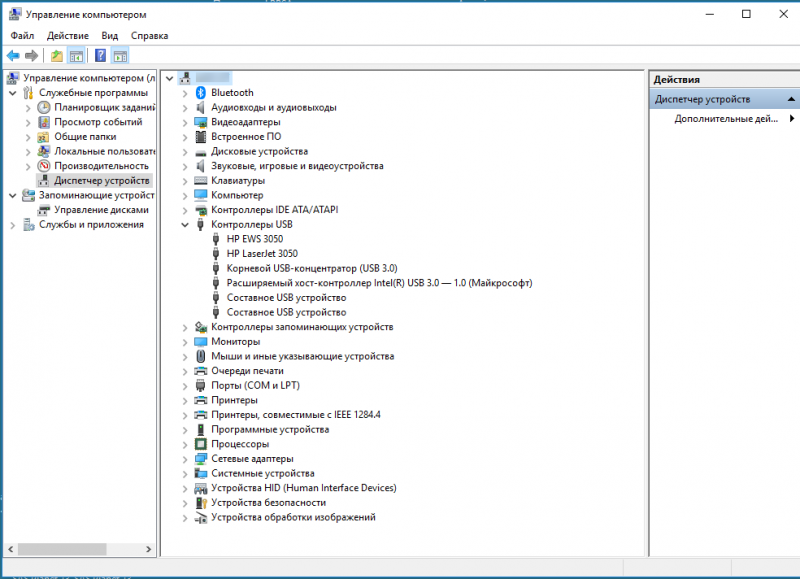Open the Действие menu
Screen dimensions: 800x579
point(67,35)
